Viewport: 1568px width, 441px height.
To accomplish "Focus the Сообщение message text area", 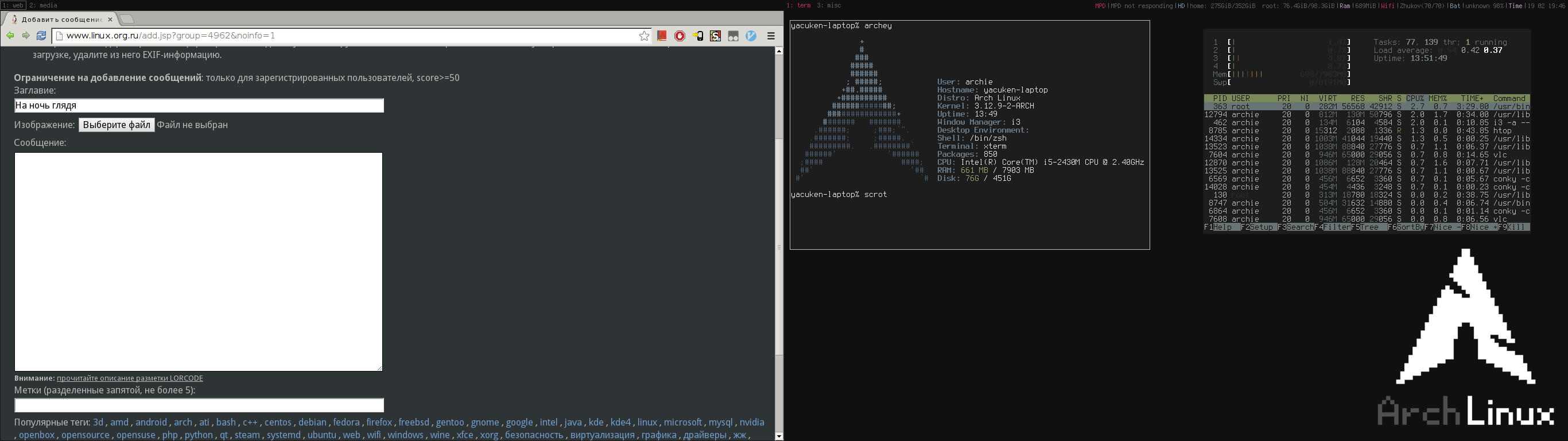I will point(199,261).
